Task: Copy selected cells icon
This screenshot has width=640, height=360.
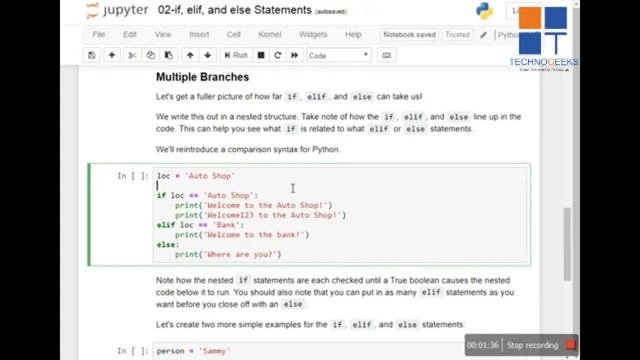Action: point(151,55)
